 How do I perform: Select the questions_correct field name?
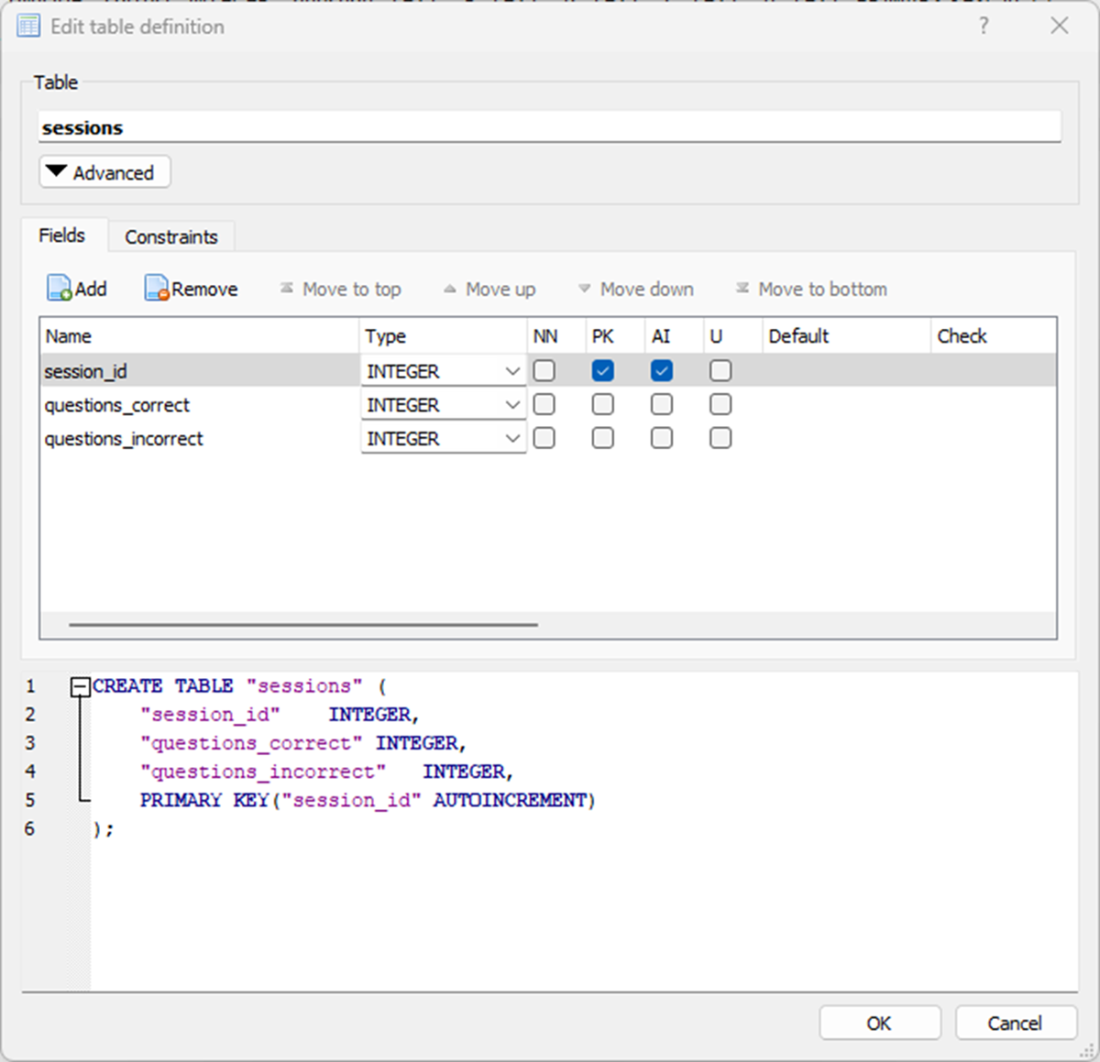pos(117,405)
